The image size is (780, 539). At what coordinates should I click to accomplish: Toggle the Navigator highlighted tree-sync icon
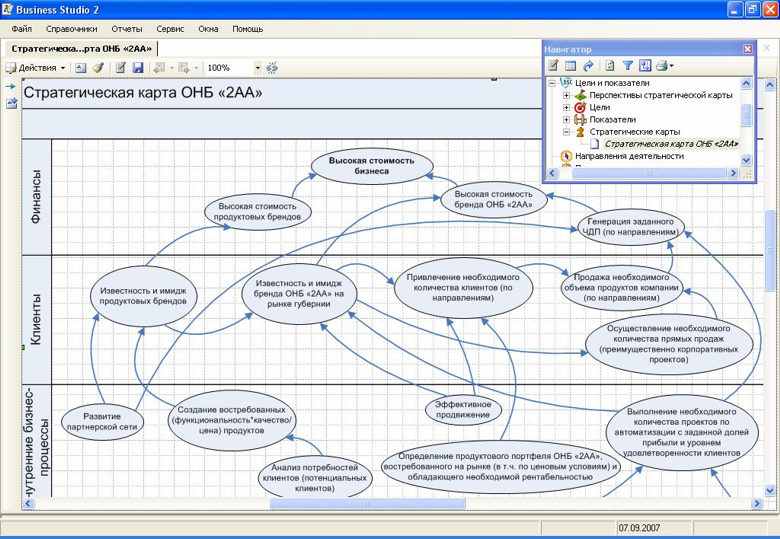click(x=645, y=65)
